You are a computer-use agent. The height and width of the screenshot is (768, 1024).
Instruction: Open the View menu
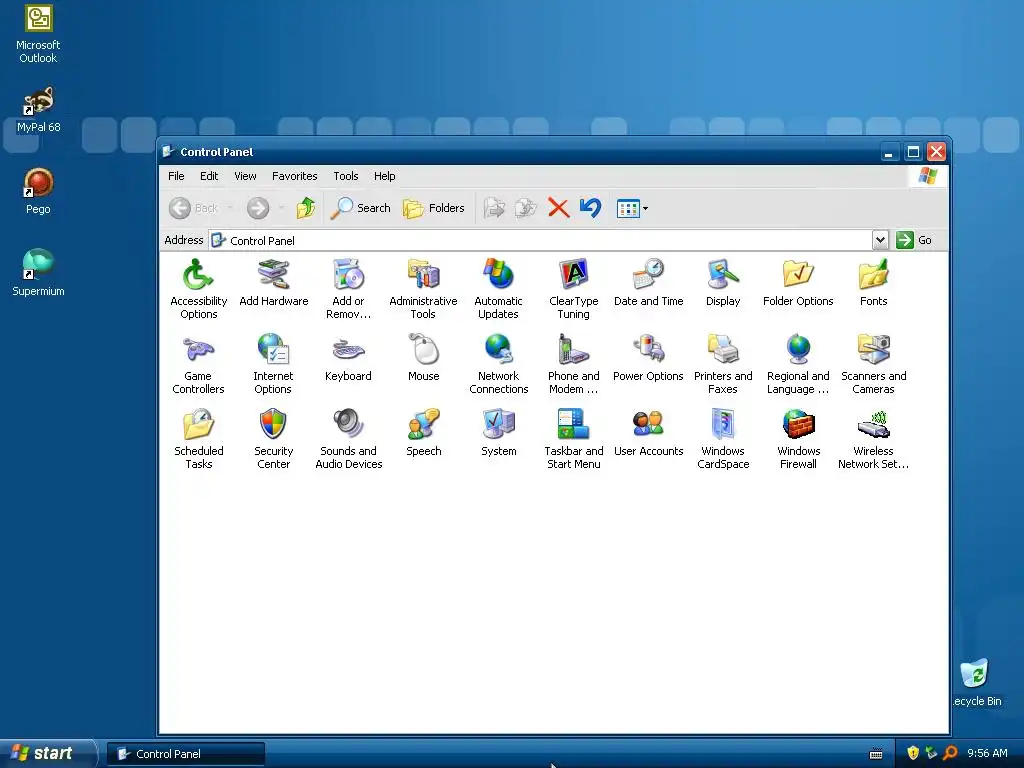coord(245,176)
